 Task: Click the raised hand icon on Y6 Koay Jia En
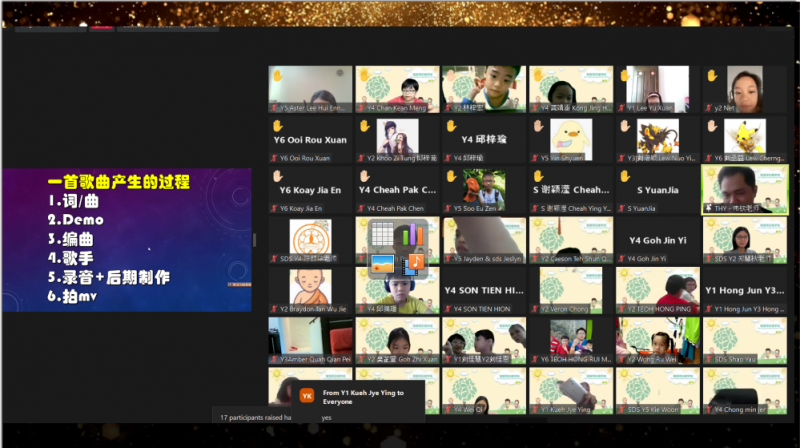(277, 175)
